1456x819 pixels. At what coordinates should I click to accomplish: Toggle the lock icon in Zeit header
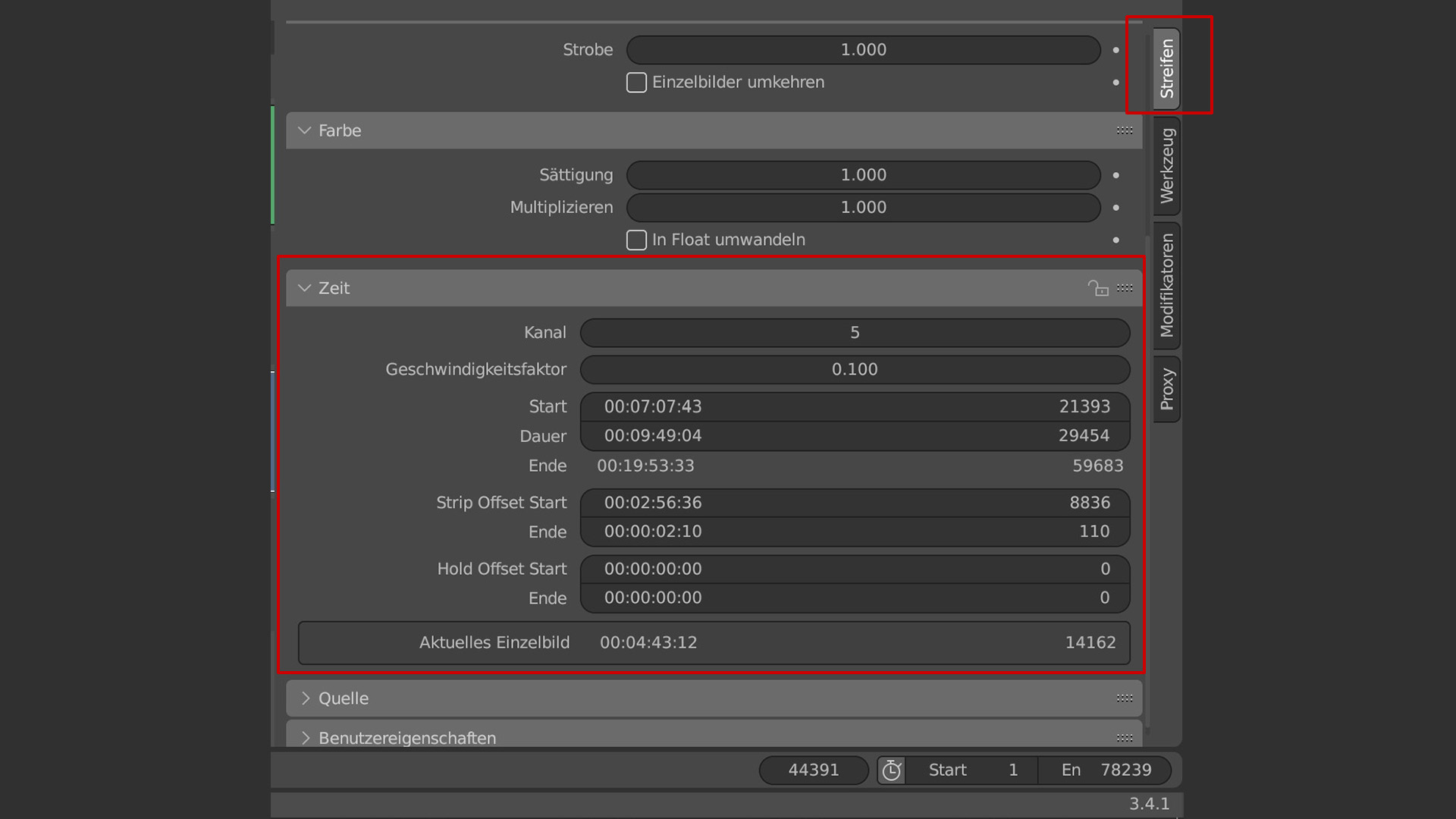1097,288
